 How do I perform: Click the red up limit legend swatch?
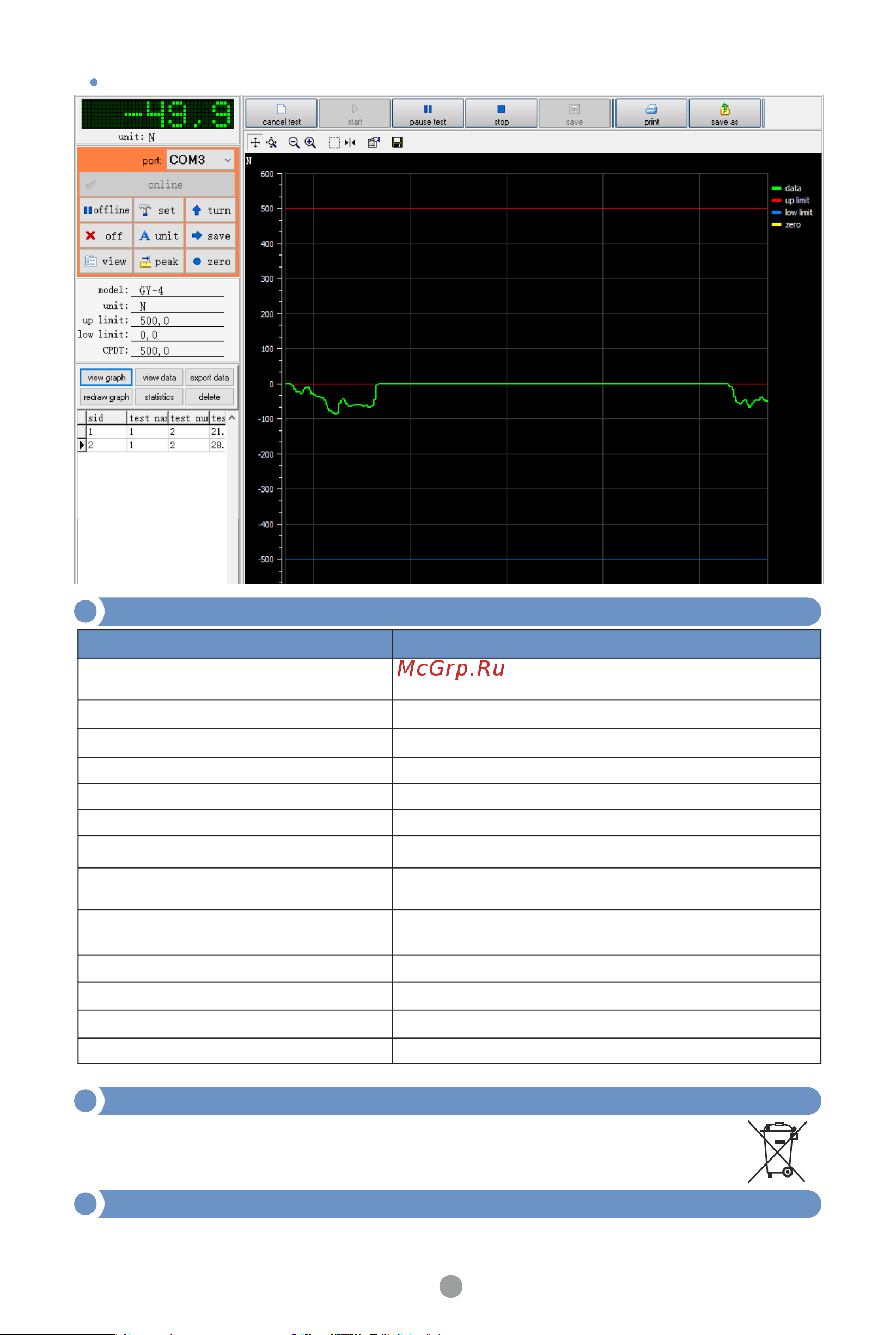[776, 201]
